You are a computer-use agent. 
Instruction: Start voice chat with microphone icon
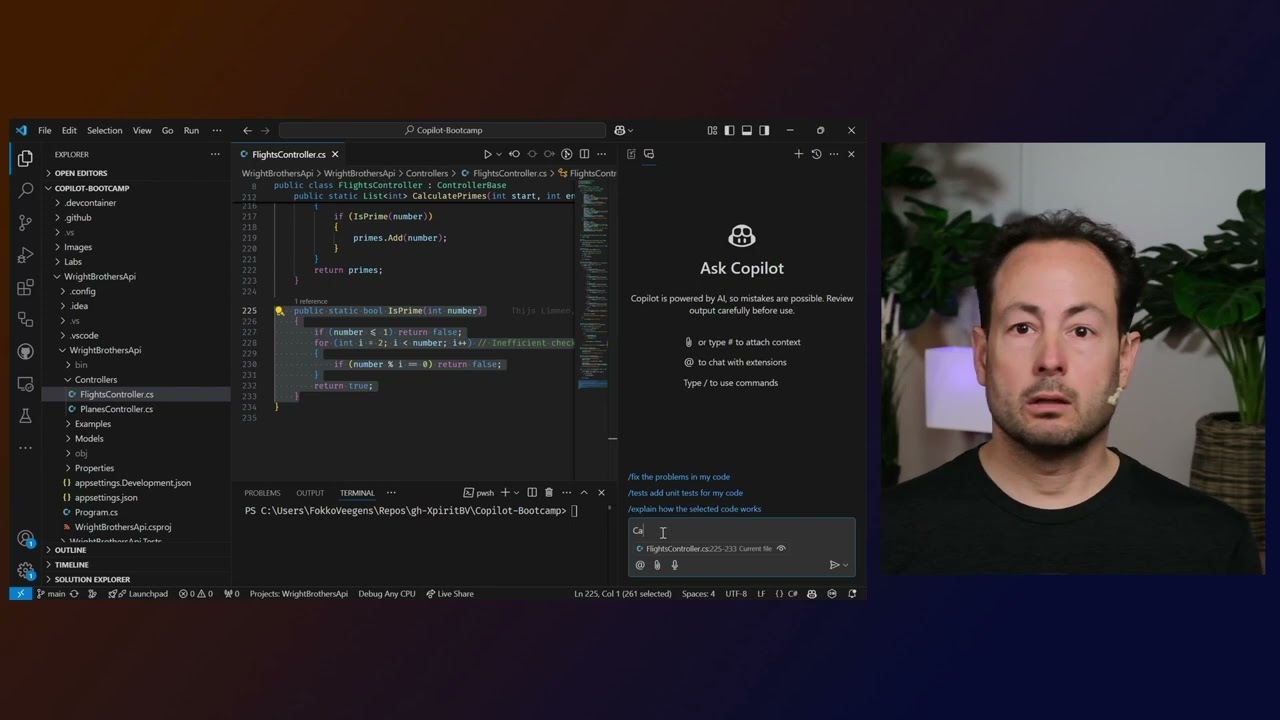[x=675, y=565]
